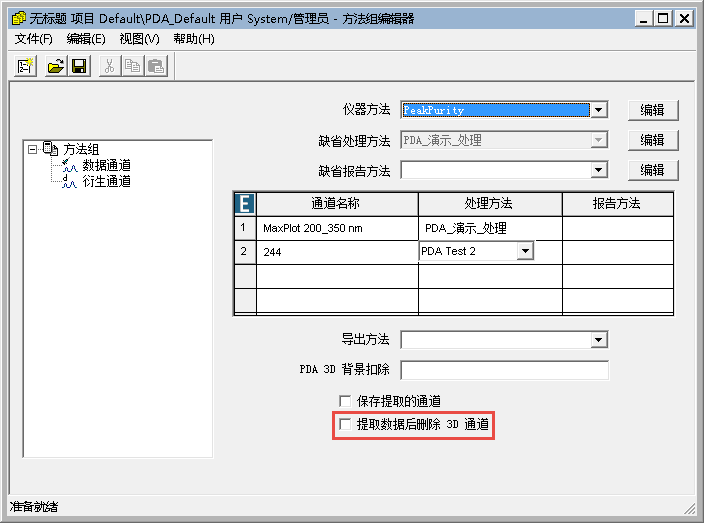Select 衍生通道 in the tree

[106, 181]
